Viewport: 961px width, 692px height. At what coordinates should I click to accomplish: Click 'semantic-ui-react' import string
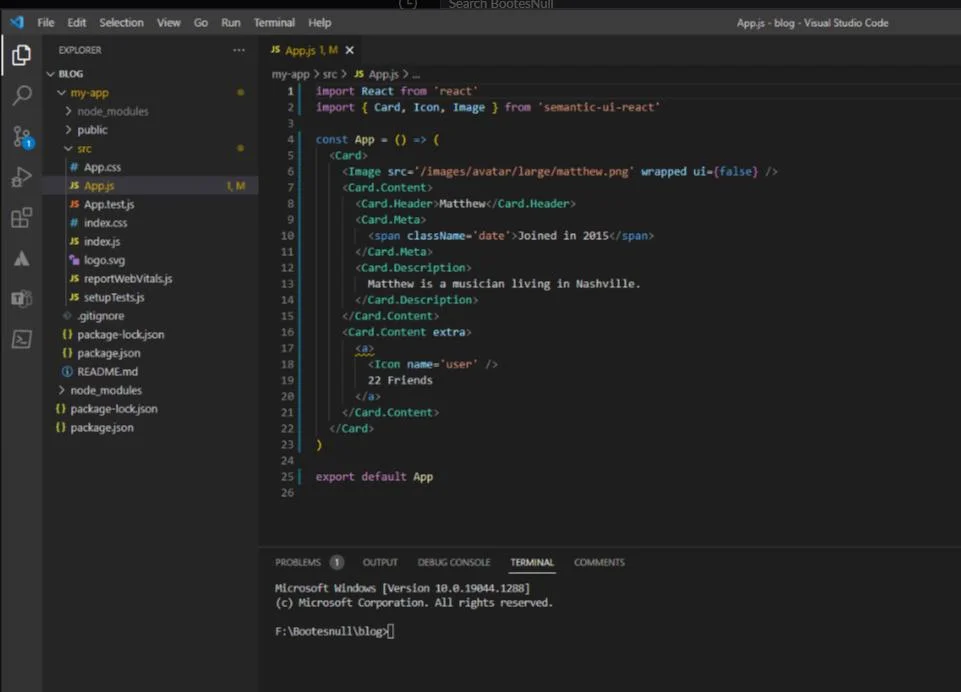(x=599, y=107)
